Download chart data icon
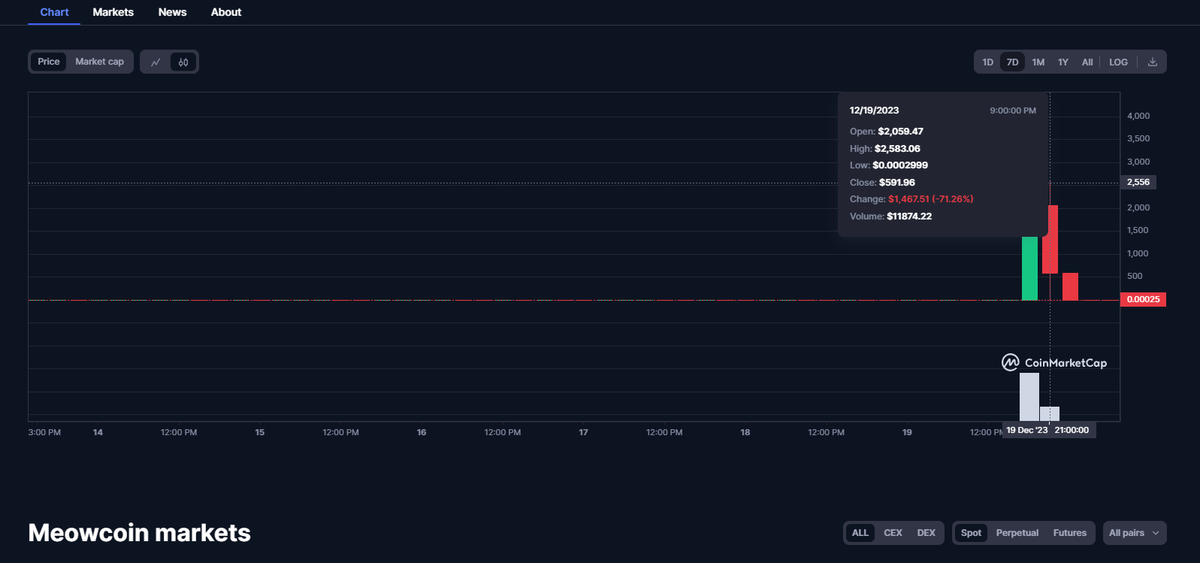This screenshot has width=1200, height=563. [x=1152, y=62]
